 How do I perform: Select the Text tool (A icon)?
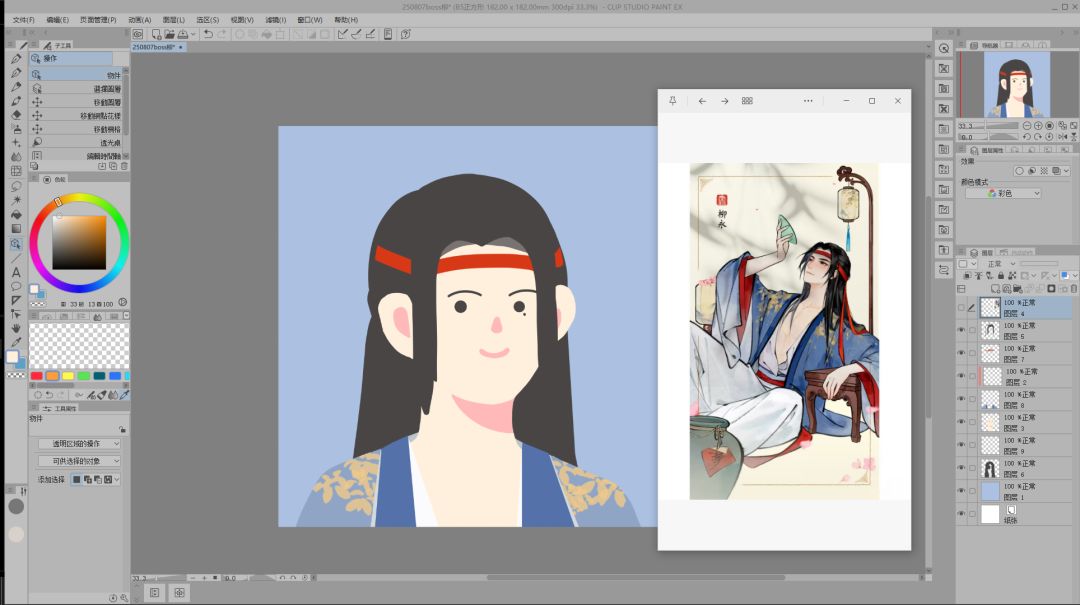click(x=16, y=272)
